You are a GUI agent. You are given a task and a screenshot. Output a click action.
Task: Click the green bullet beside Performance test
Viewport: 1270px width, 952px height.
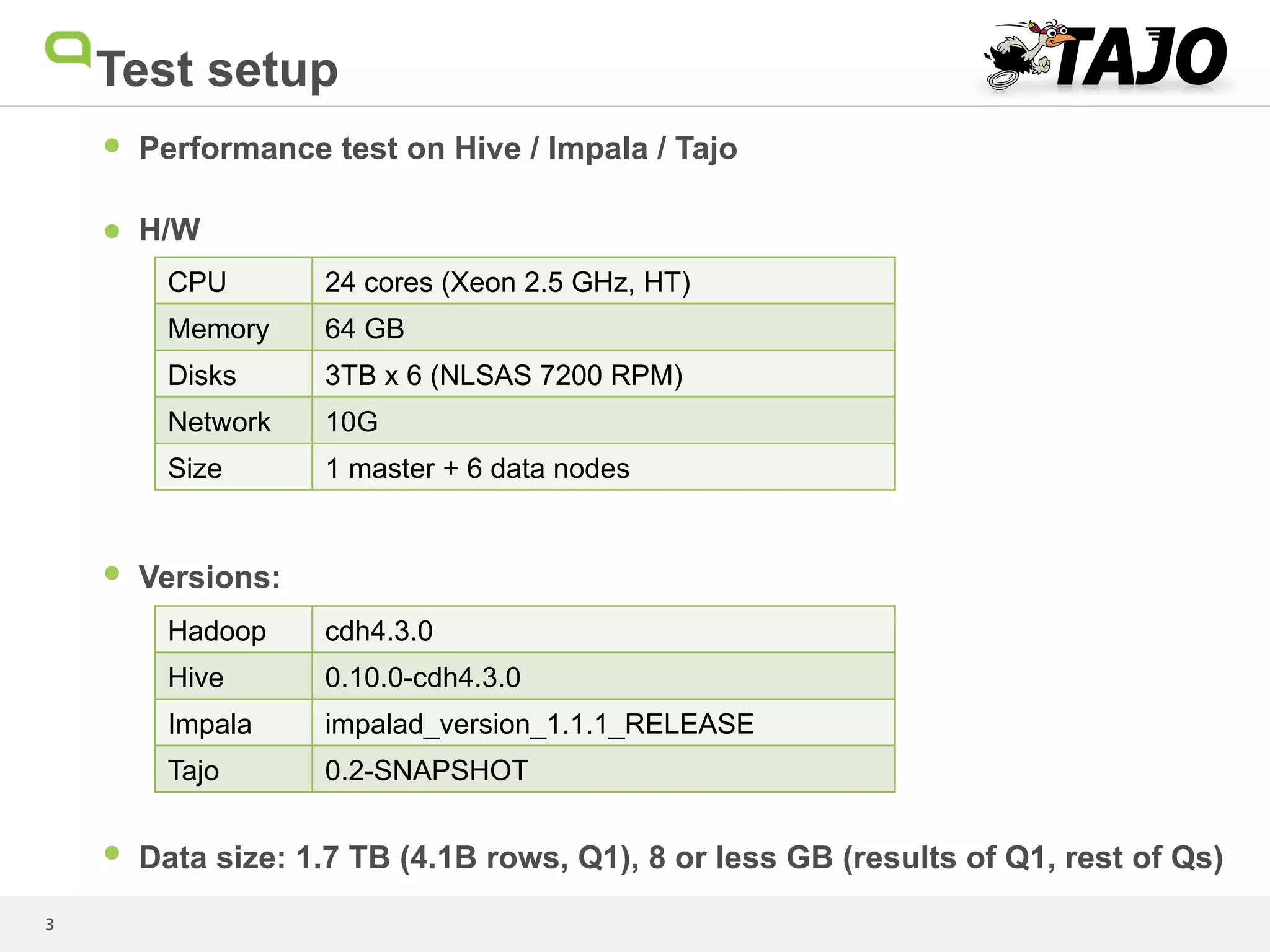coord(112,146)
